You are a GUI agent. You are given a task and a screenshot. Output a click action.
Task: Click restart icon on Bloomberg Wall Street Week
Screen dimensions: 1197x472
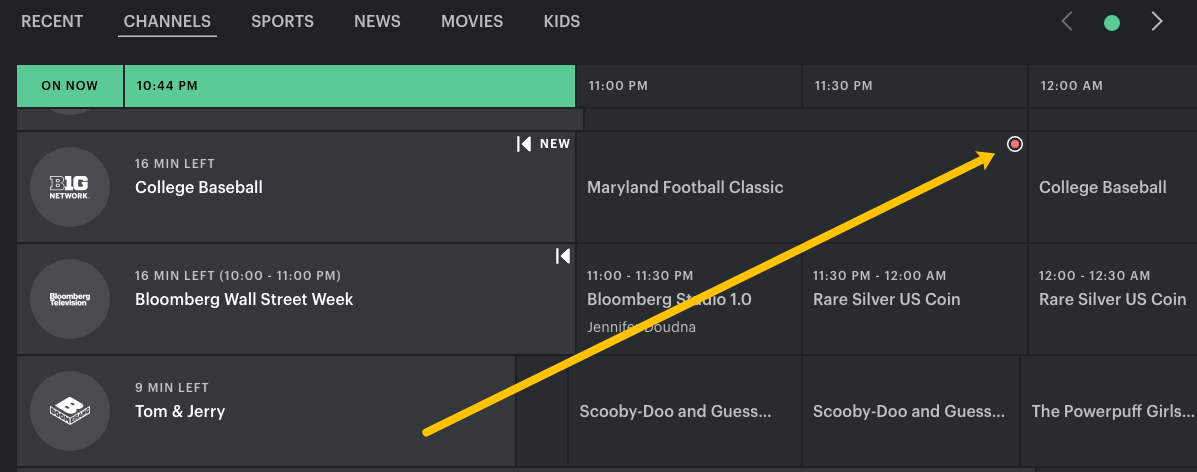563,256
